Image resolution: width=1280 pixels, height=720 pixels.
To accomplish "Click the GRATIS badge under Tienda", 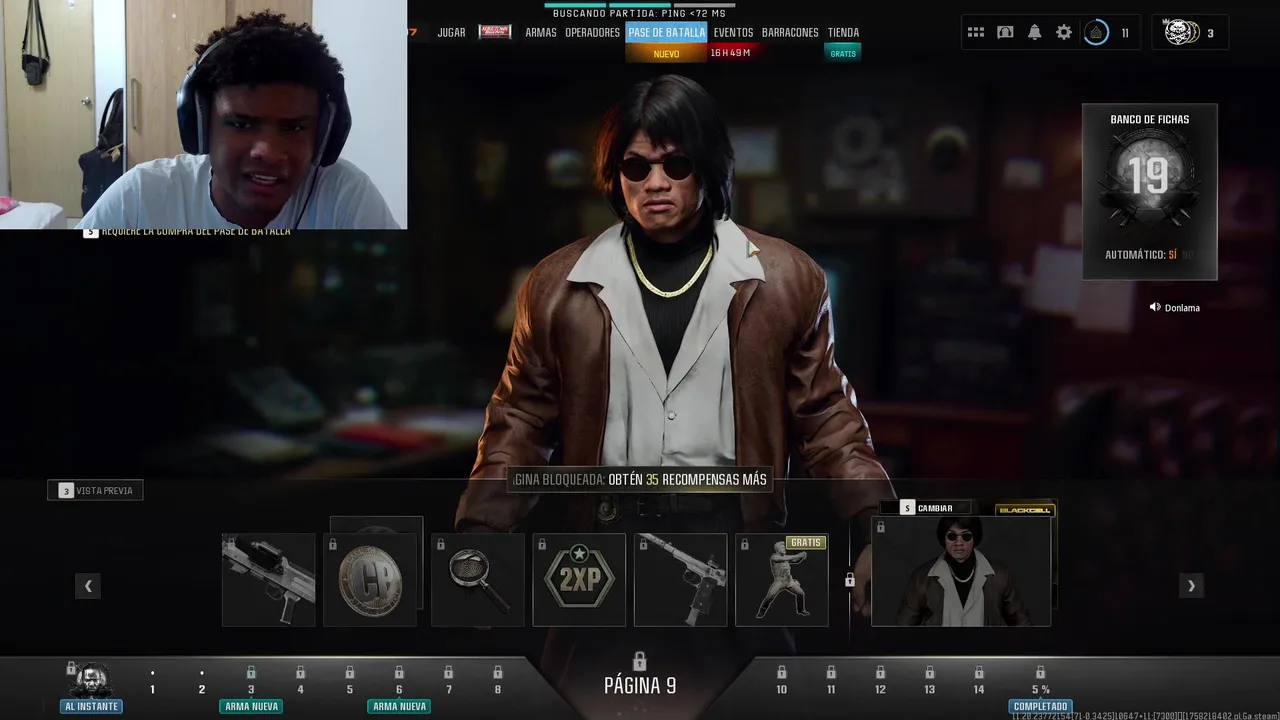I will pyautogui.click(x=843, y=53).
